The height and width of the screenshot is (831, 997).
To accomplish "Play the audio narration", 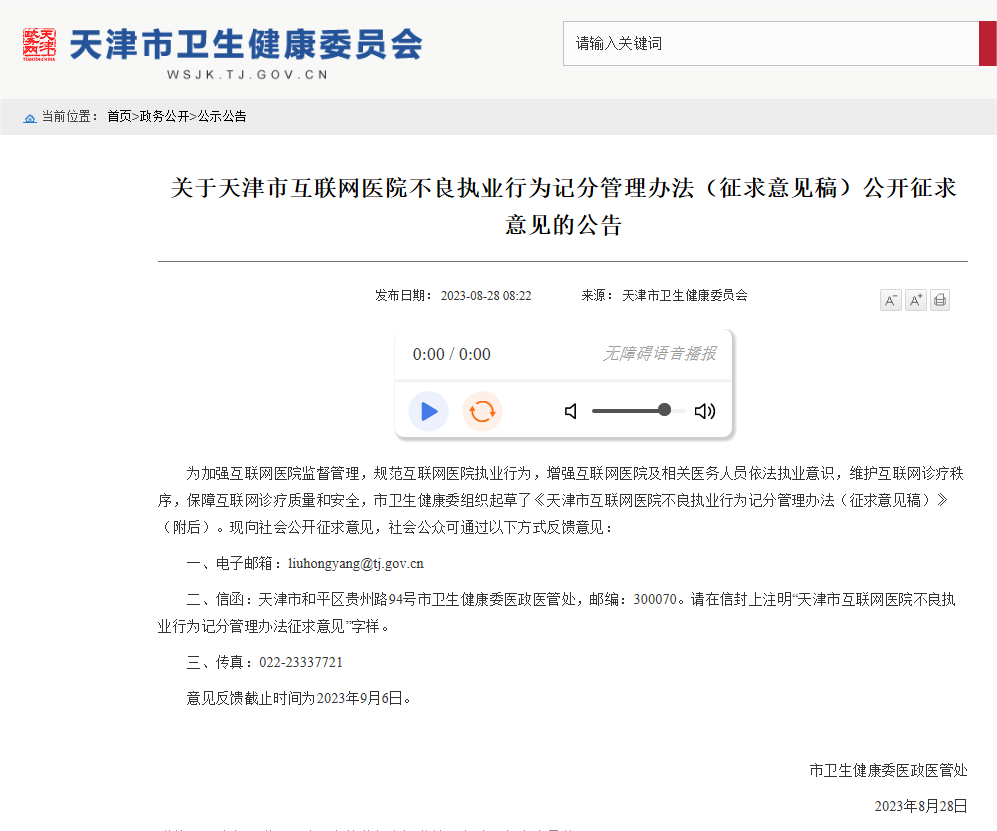I will pos(429,411).
